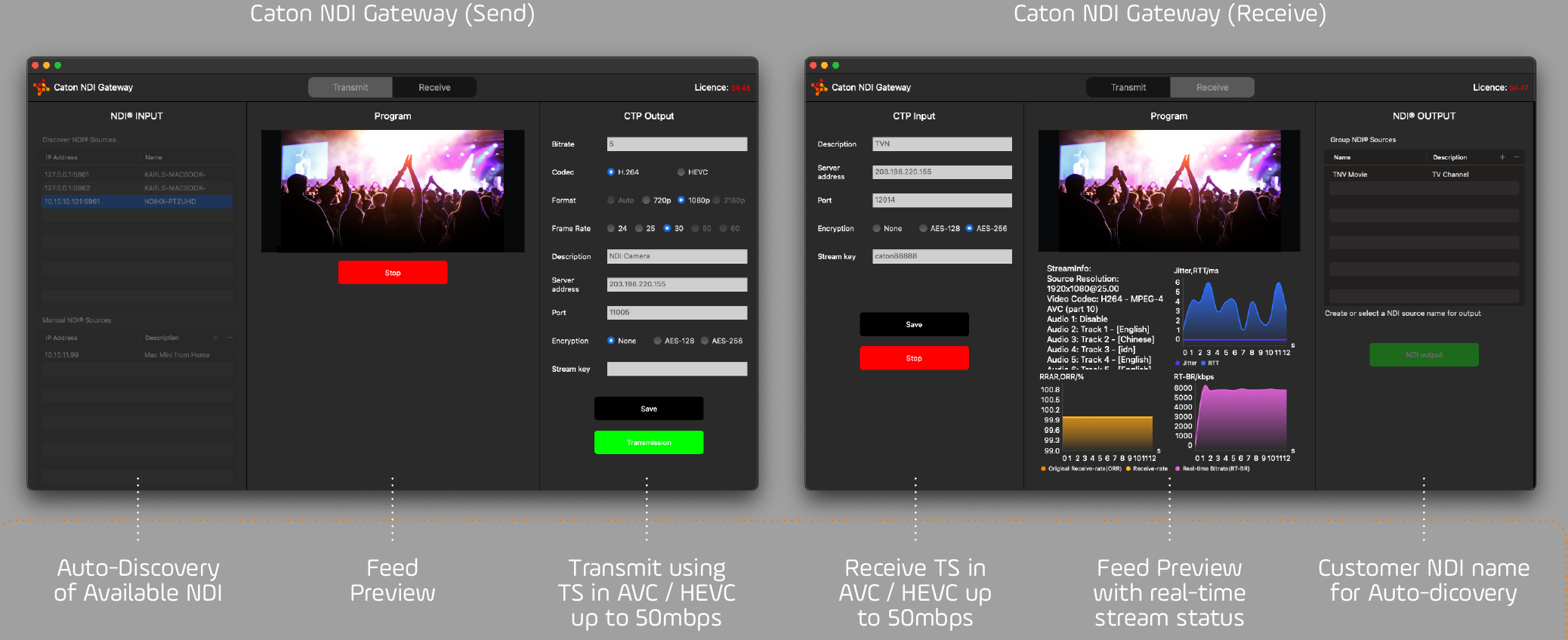This screenshot has width=1568, height=640.
Task: Click the Name column header in Group NDI Sources
Action: 1342,157
